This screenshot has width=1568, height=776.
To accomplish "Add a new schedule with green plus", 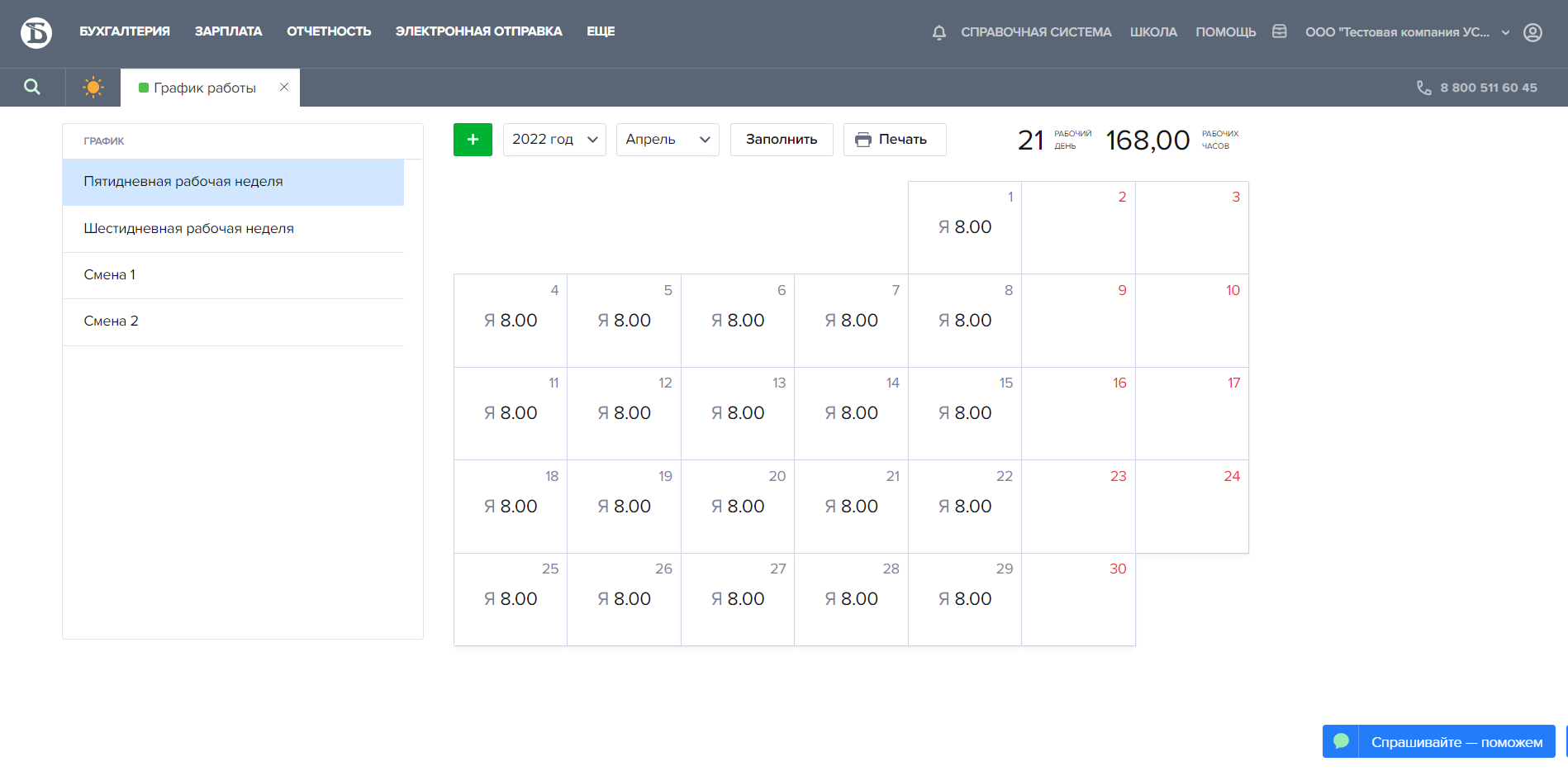I will pyautogui.click(x=473, y=140).
